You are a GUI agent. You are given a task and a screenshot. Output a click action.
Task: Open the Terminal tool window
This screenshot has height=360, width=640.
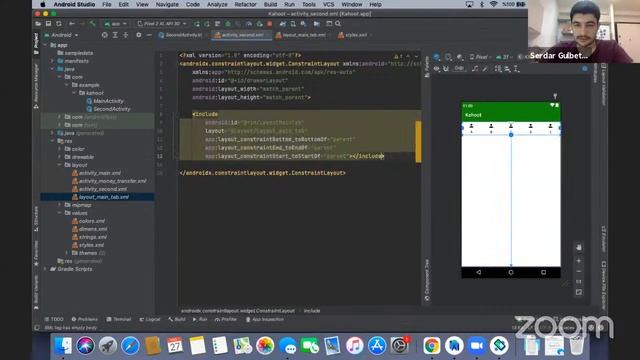(119, 319)
